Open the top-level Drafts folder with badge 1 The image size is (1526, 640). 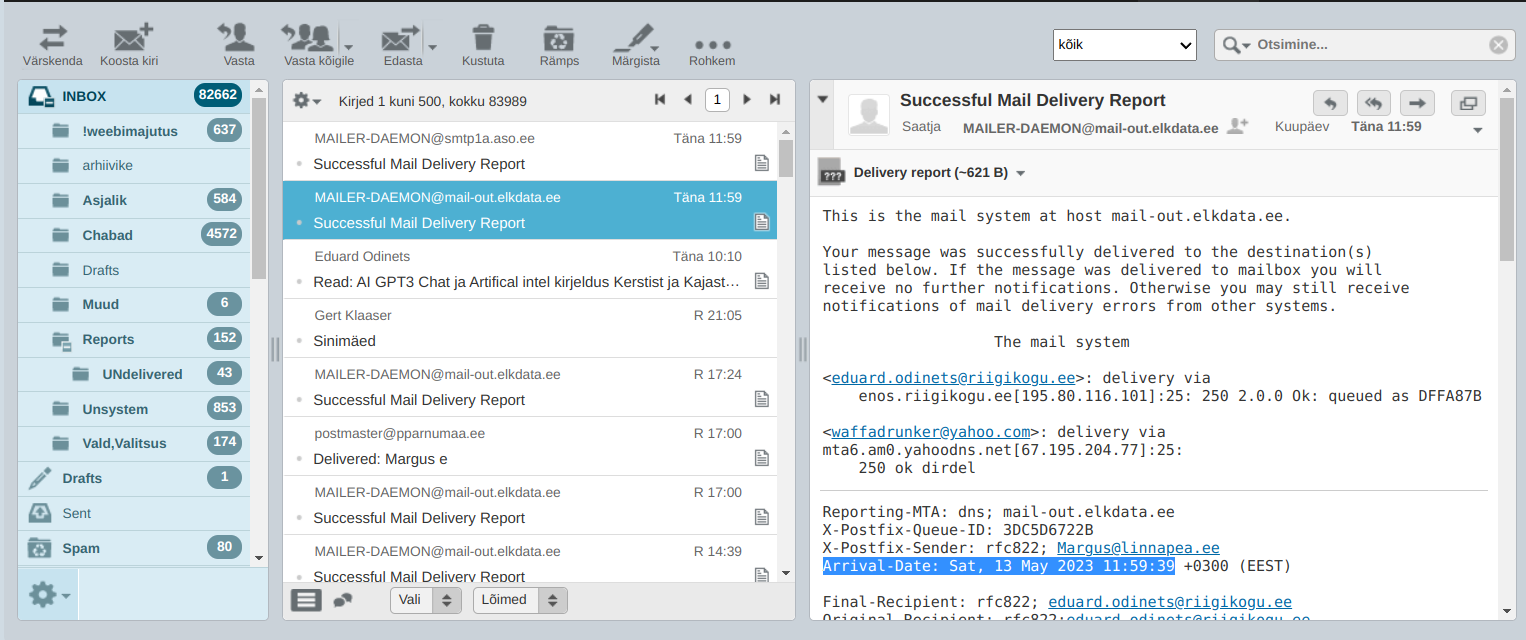[x=134, y=478]
